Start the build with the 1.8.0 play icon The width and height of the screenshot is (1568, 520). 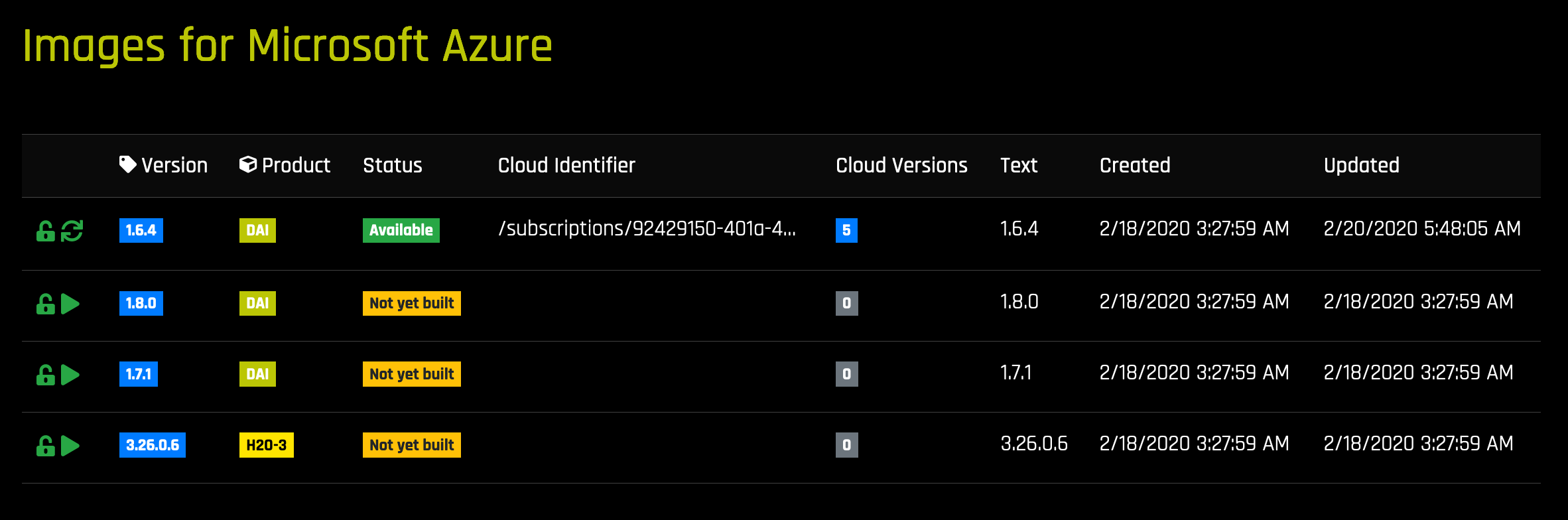click(x=70, y=304)
